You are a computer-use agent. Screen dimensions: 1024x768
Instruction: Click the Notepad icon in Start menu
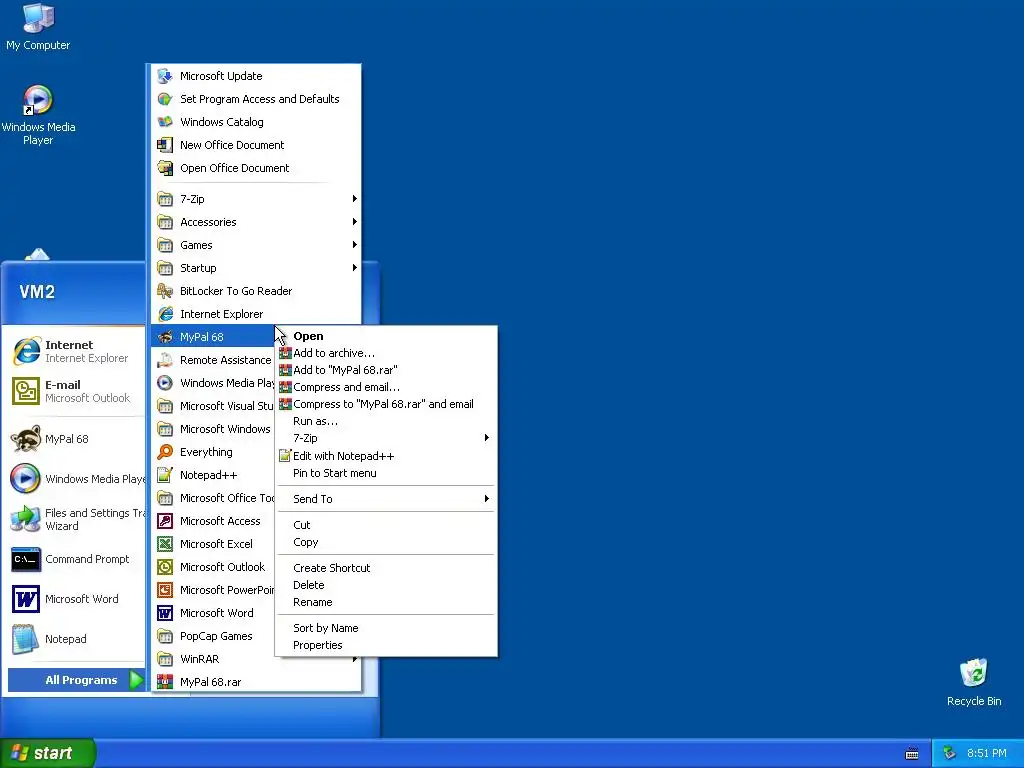click(x=26, y=639)
